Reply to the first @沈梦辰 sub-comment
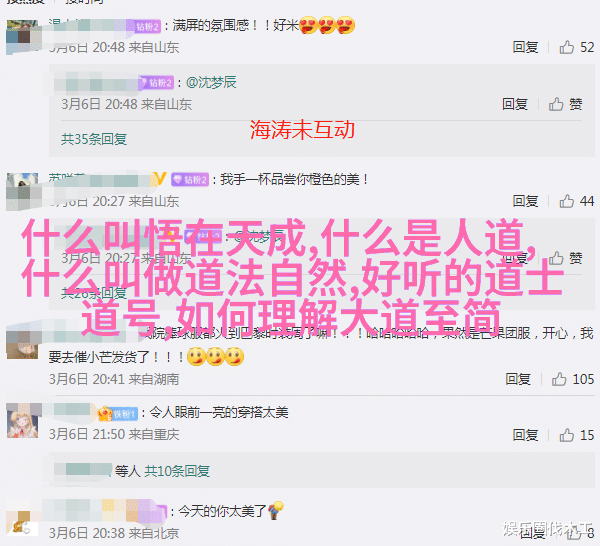 pyautogui.click(x=515, y=104)
